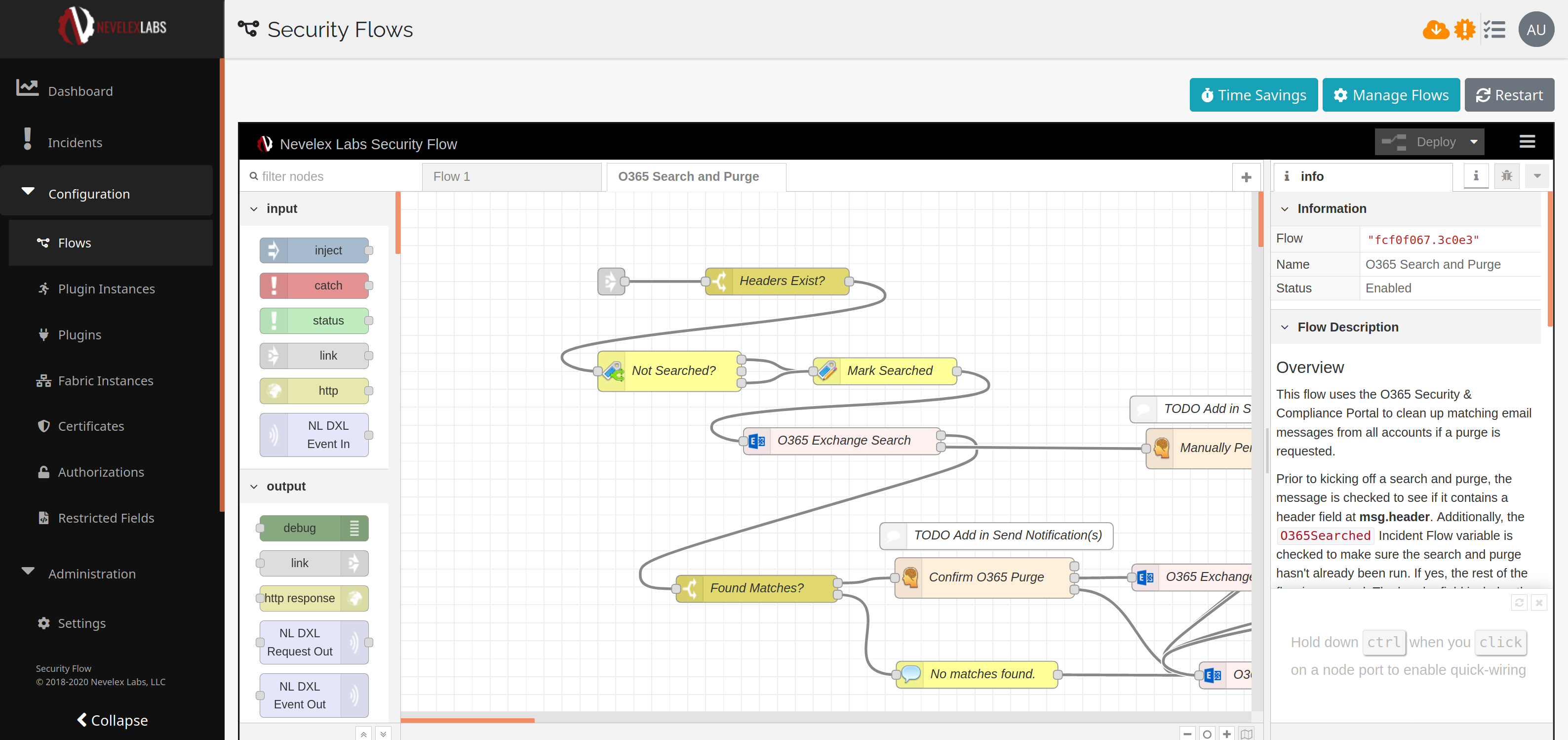Click the canvas horizontal scrollbar thumb
This screenshot has width=1568, height=740.
467,720
